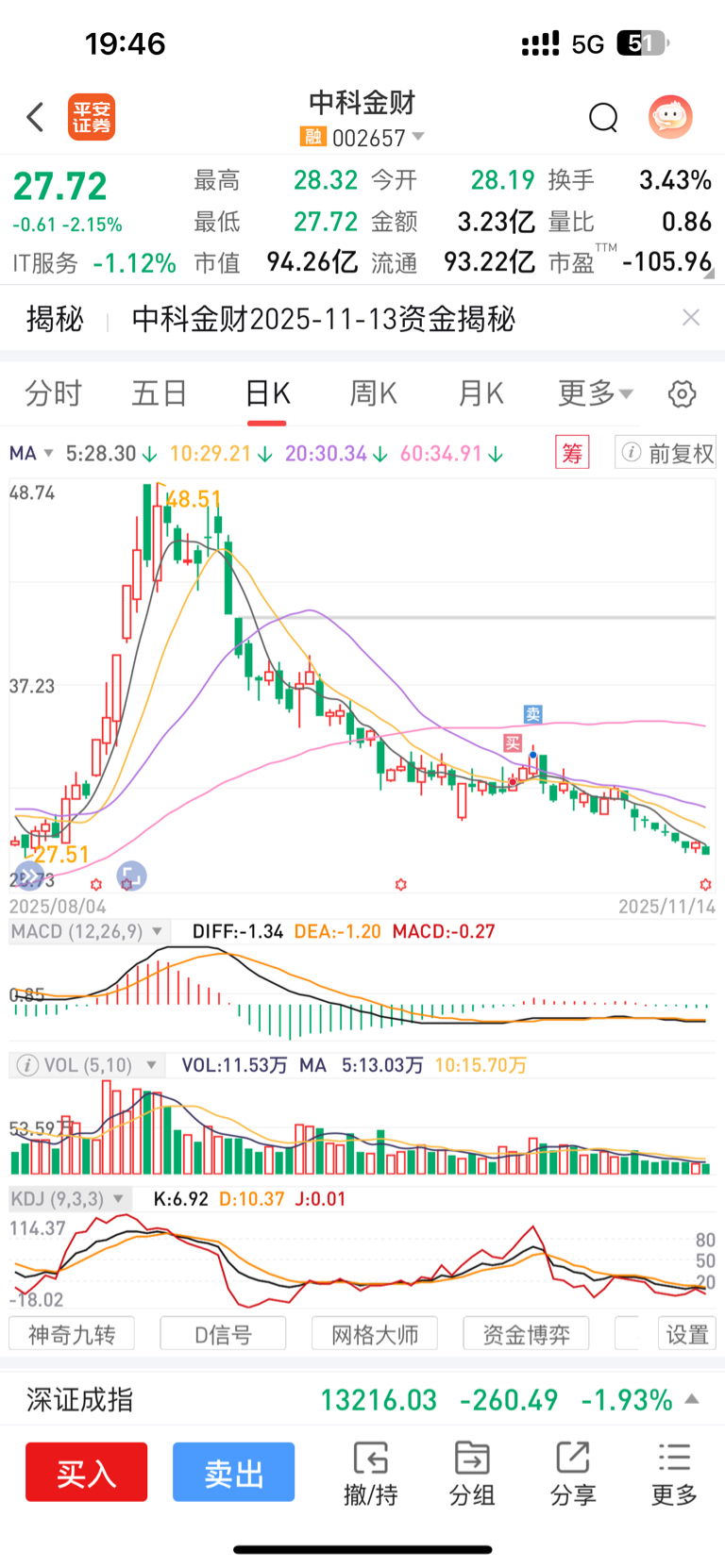Expand the 深证成指 index bar arrow
The image size is (725, 1568).
692,1399
